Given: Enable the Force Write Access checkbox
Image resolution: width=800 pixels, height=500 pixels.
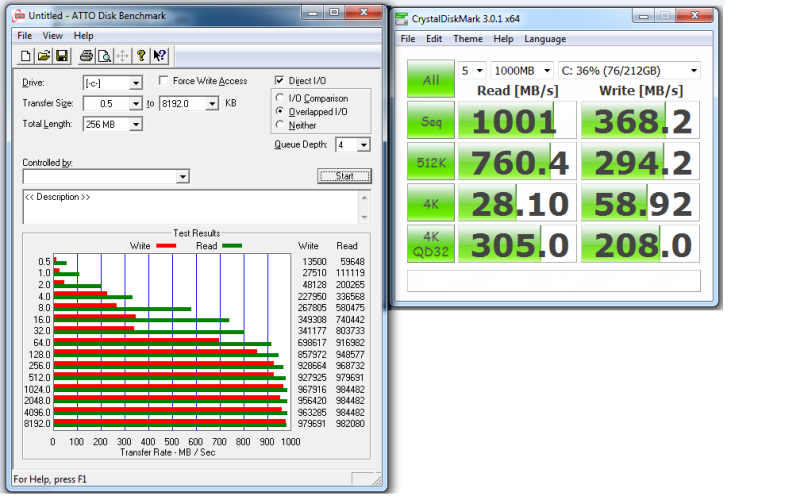Looking at the screenshot, I should [163, 81].
